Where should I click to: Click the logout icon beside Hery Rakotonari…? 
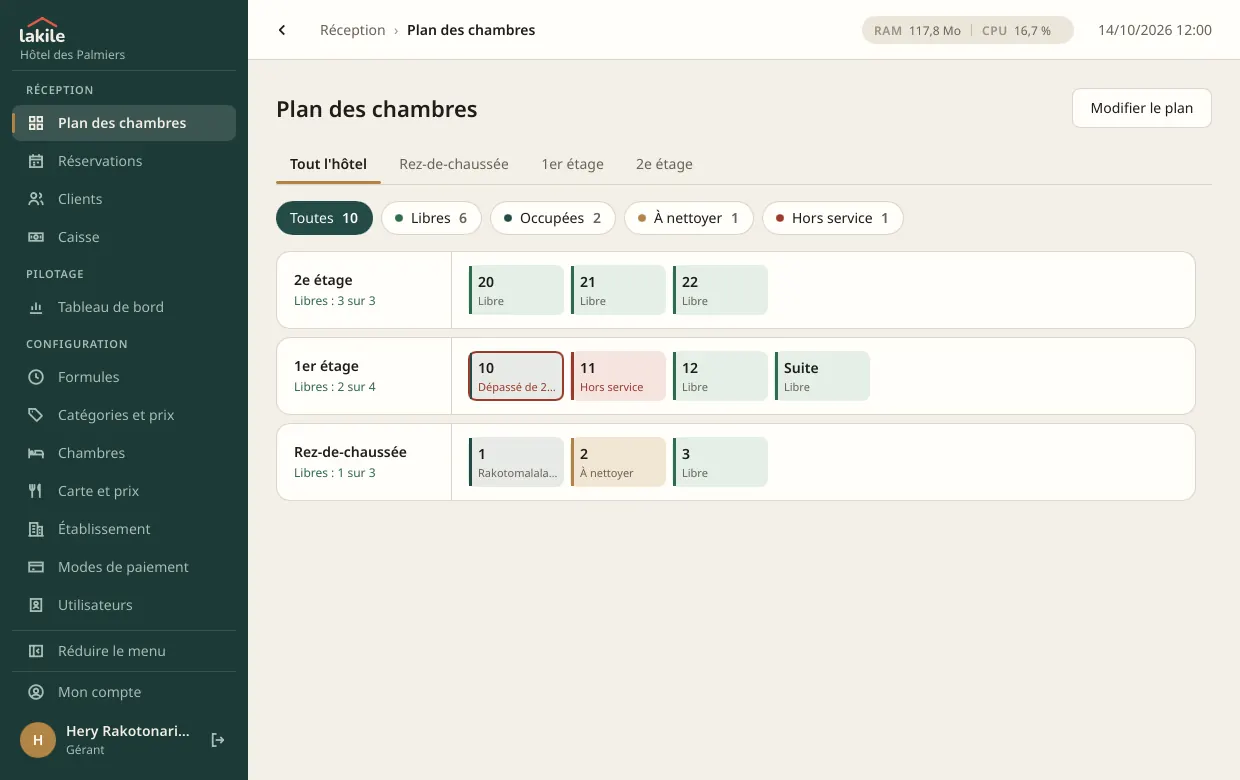(218, 740)
